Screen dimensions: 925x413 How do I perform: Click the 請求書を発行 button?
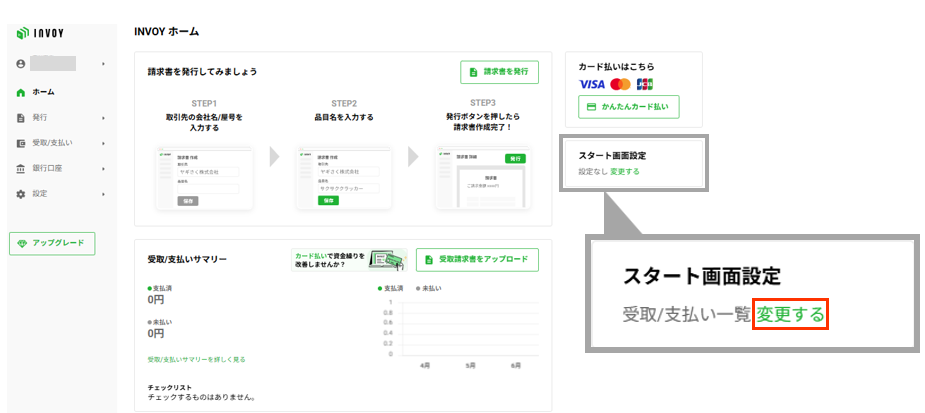pos(499,72)
